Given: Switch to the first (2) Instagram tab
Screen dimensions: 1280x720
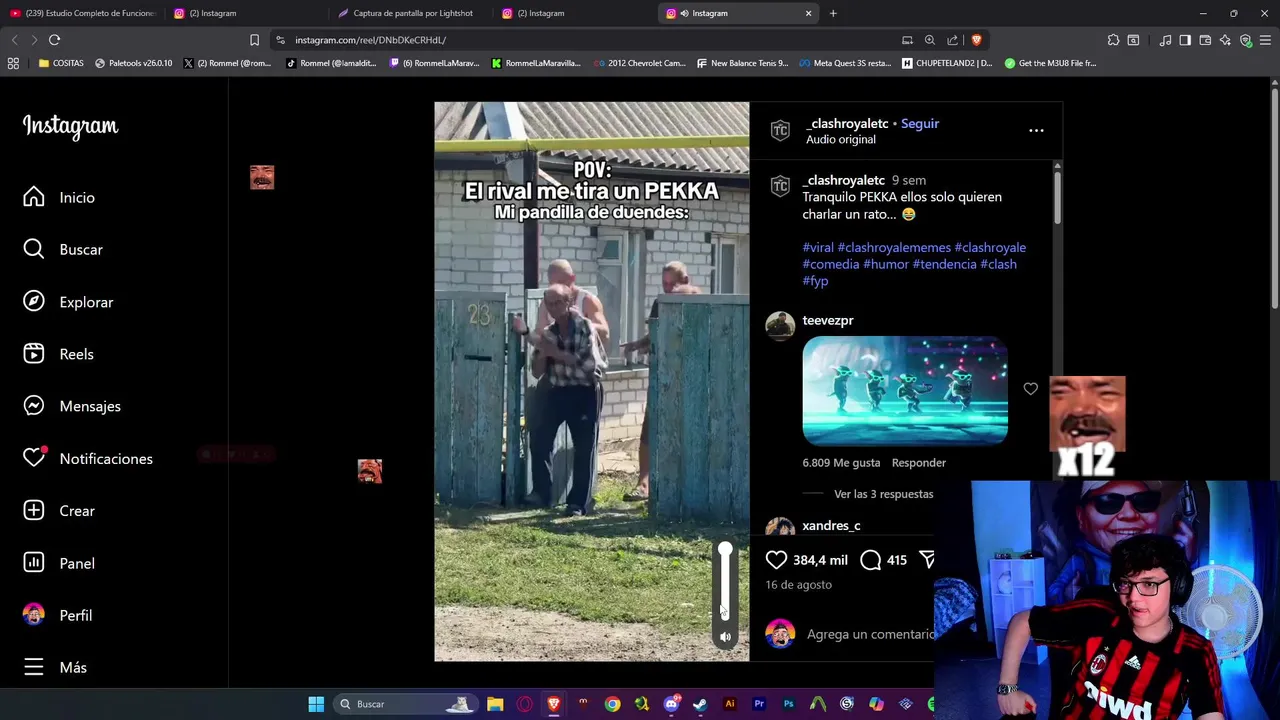Looking at the screenshot, I should tap(247, 13).
